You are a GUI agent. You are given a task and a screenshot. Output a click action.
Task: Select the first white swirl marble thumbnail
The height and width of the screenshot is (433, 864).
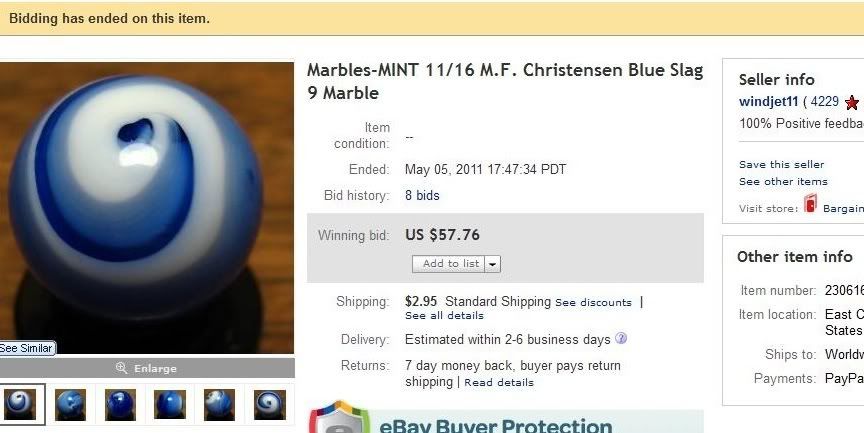coord(20,404)
